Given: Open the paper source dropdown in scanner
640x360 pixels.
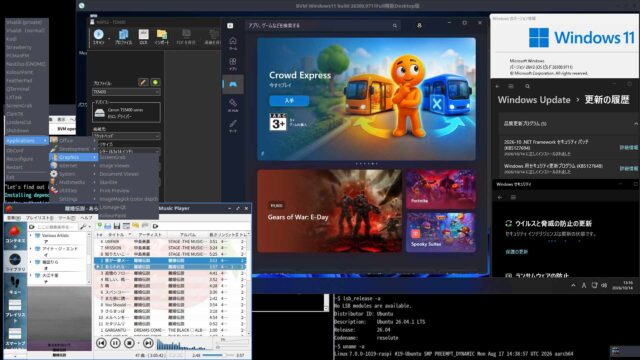Looking at the screenshot, I should tap(126, 136).
